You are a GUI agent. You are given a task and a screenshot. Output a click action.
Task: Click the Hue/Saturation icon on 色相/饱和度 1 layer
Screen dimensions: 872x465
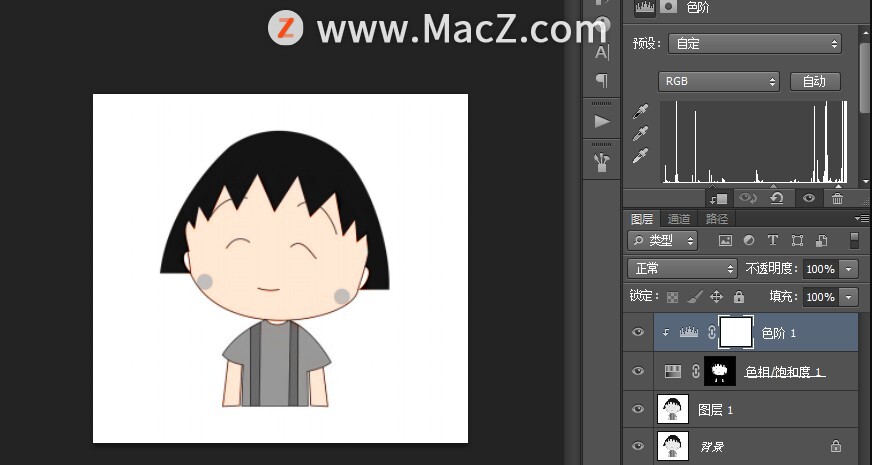673,372
